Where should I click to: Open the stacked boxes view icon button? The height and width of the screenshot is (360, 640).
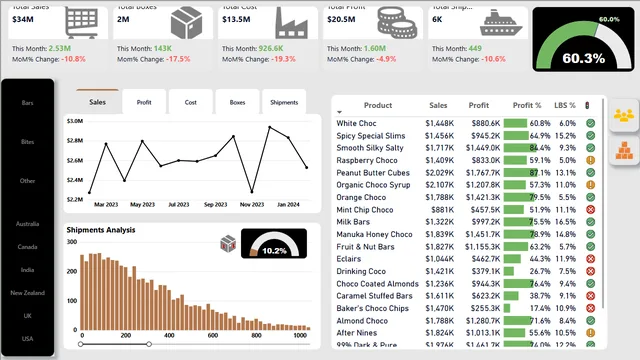[624, 150]
